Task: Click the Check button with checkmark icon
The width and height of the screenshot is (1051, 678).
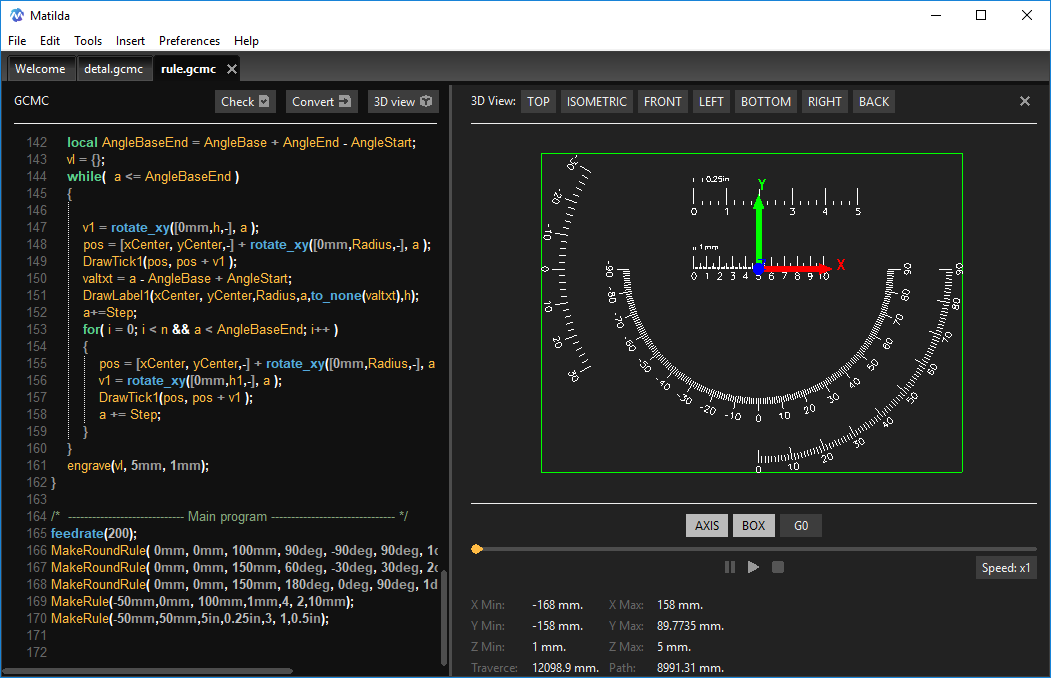Action: pos(245,101)
